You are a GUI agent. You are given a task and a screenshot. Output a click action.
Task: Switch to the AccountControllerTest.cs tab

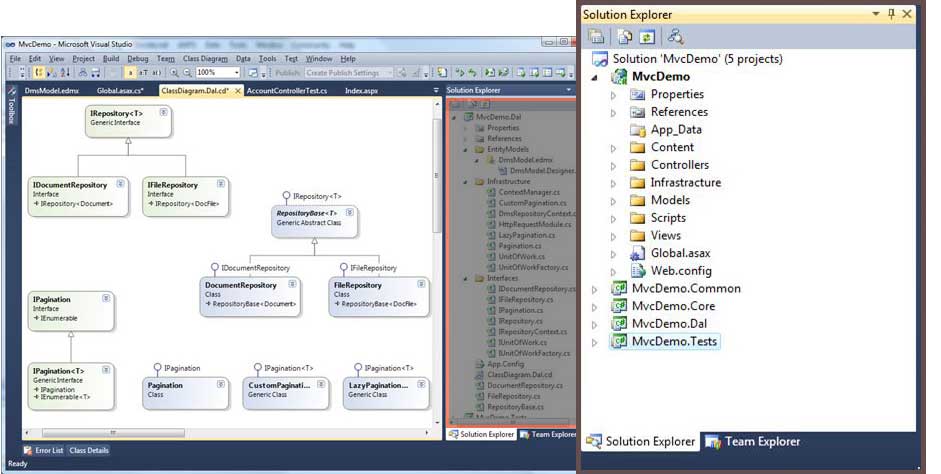(287, 91)
